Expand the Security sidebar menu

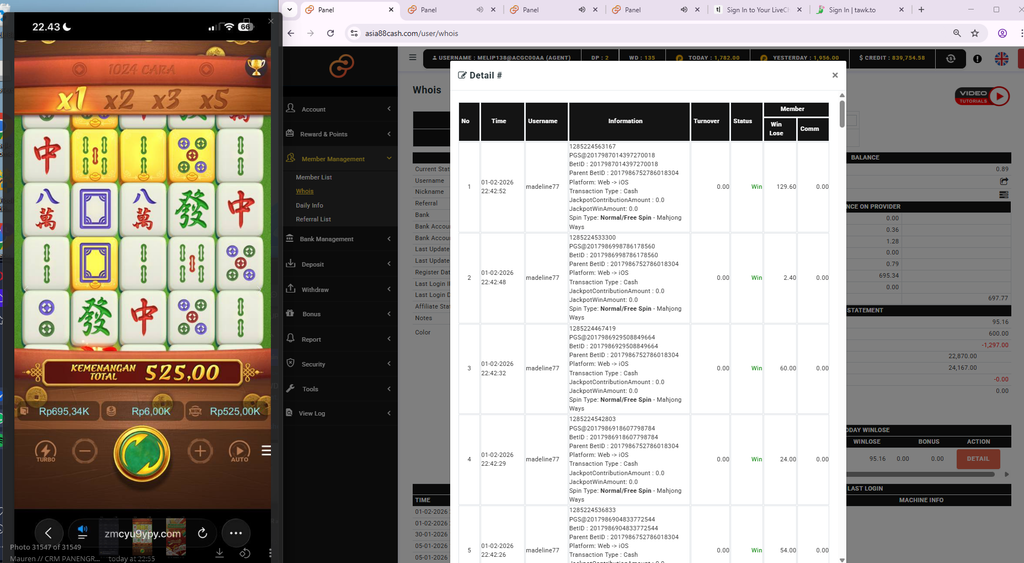[340, 364]
